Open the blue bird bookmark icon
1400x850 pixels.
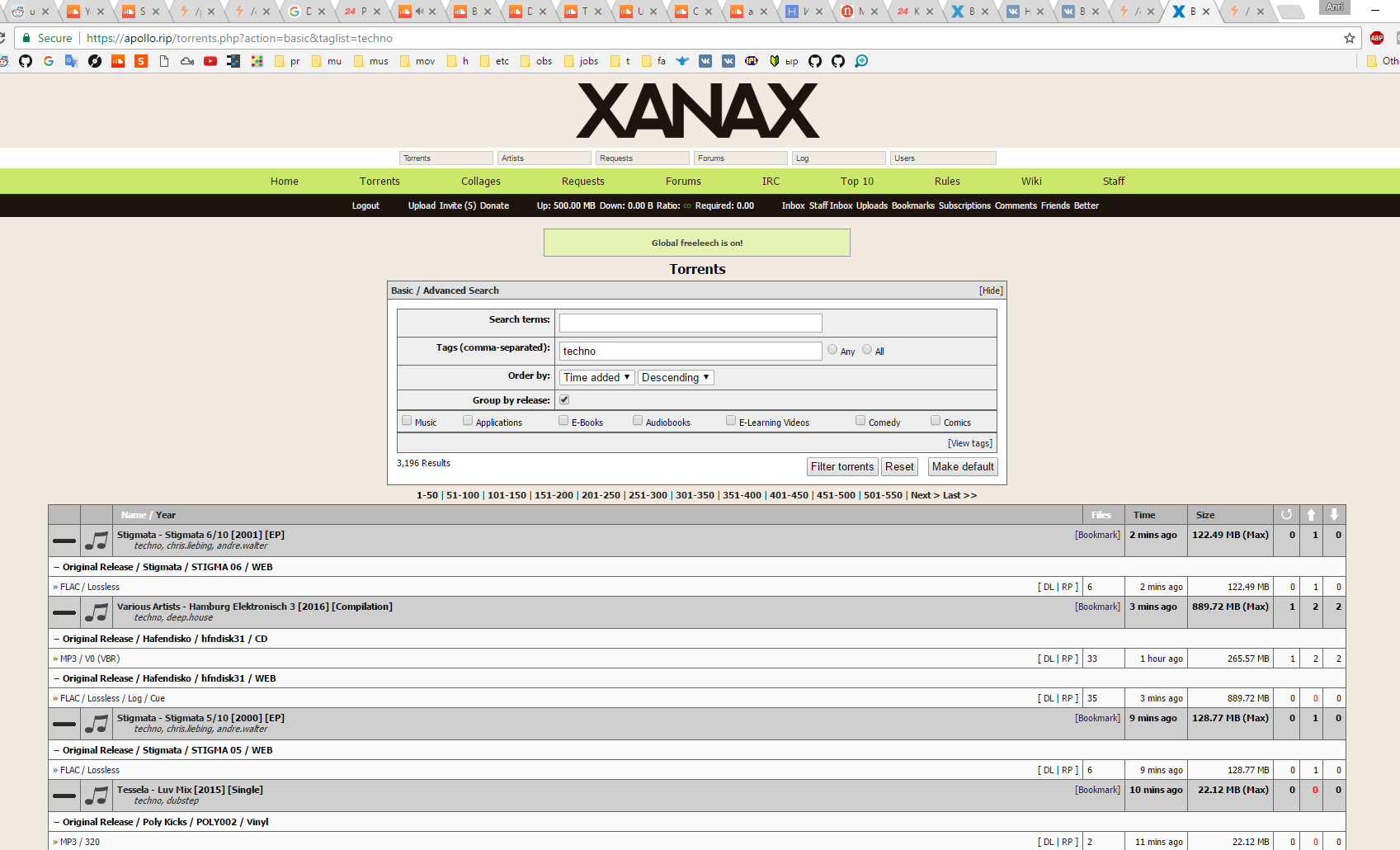point(682,61)
